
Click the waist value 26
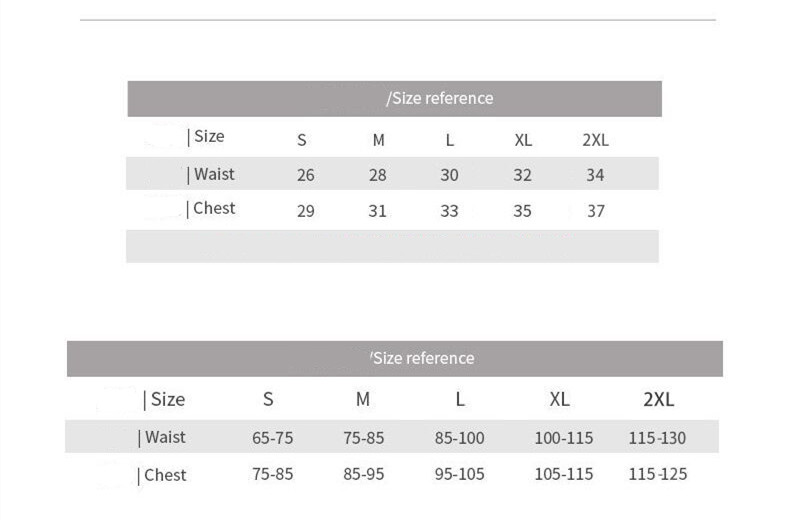[x=306, y=175]
